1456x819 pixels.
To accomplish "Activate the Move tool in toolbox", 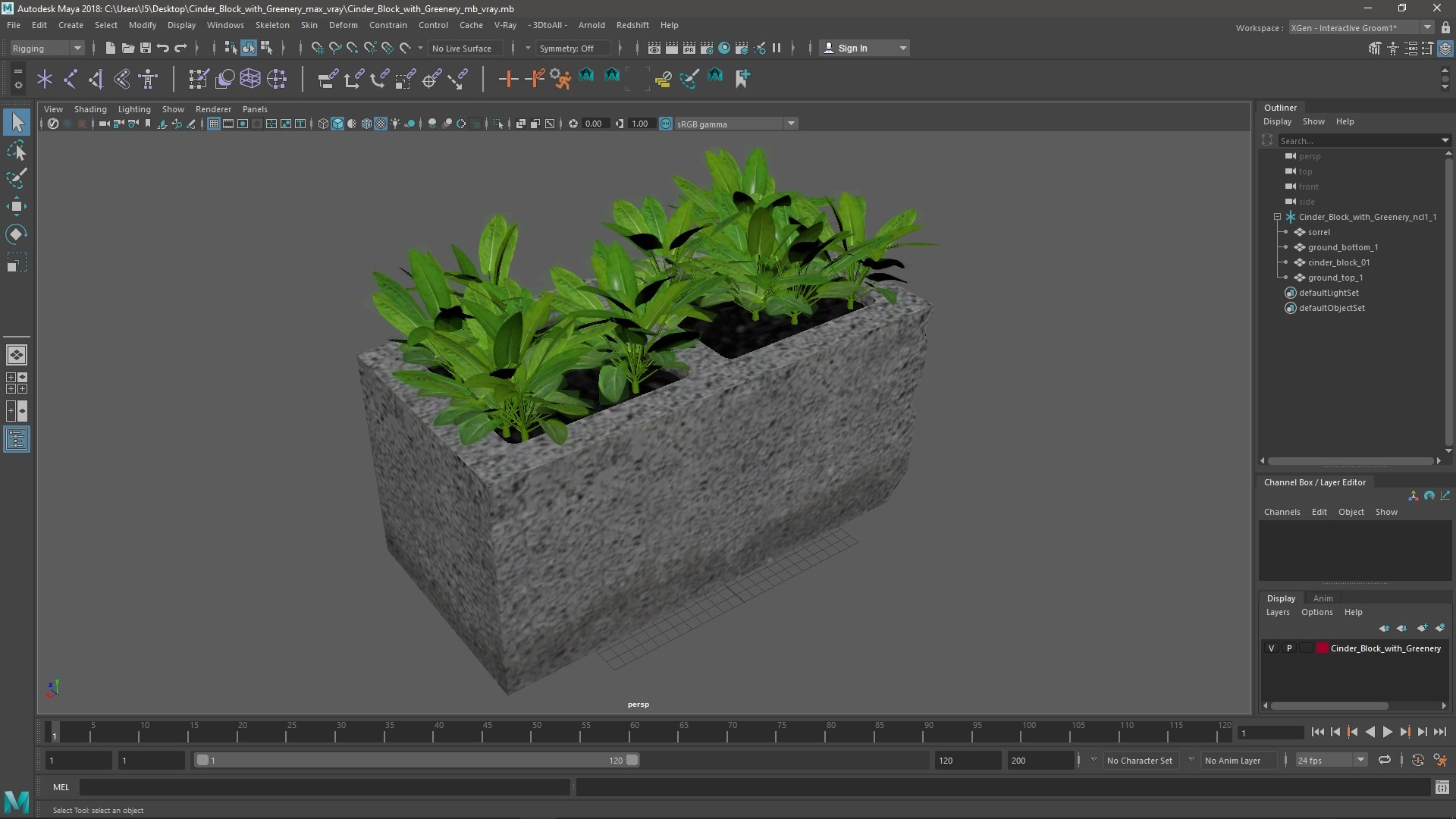I will pos(17,206).
